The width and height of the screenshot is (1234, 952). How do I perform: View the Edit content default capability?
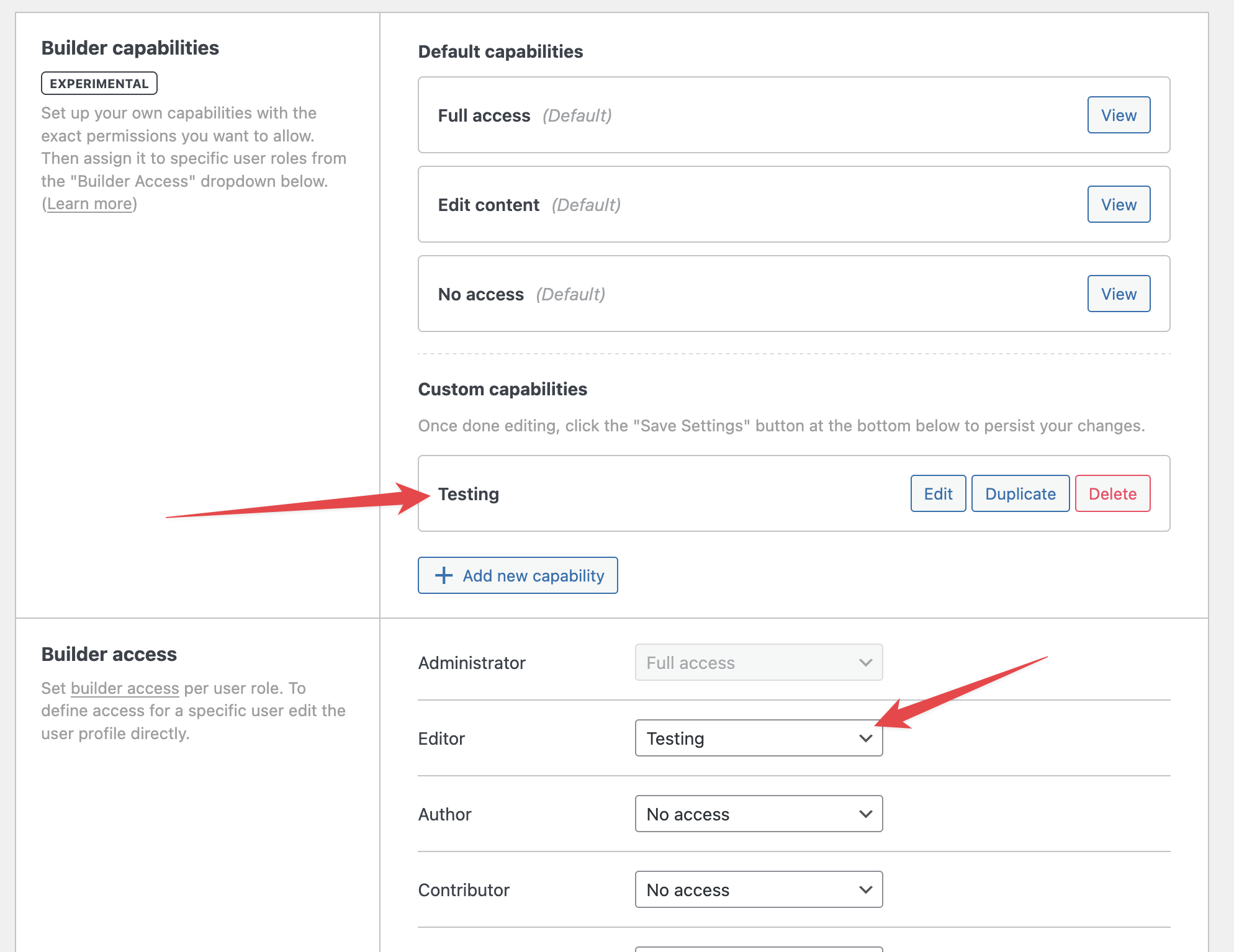pyautogui.click(x=1118, y=204)
